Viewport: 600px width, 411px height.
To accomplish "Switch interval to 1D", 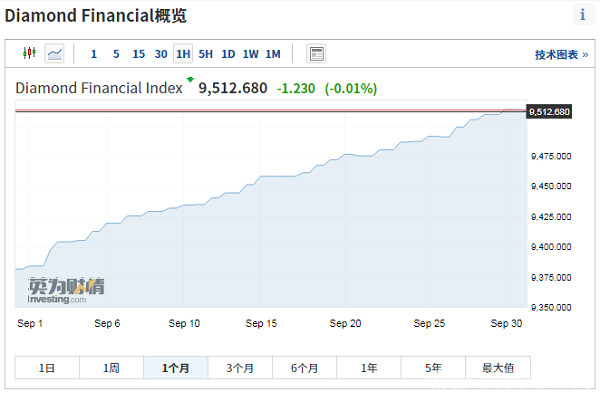I will click(228, 54).
